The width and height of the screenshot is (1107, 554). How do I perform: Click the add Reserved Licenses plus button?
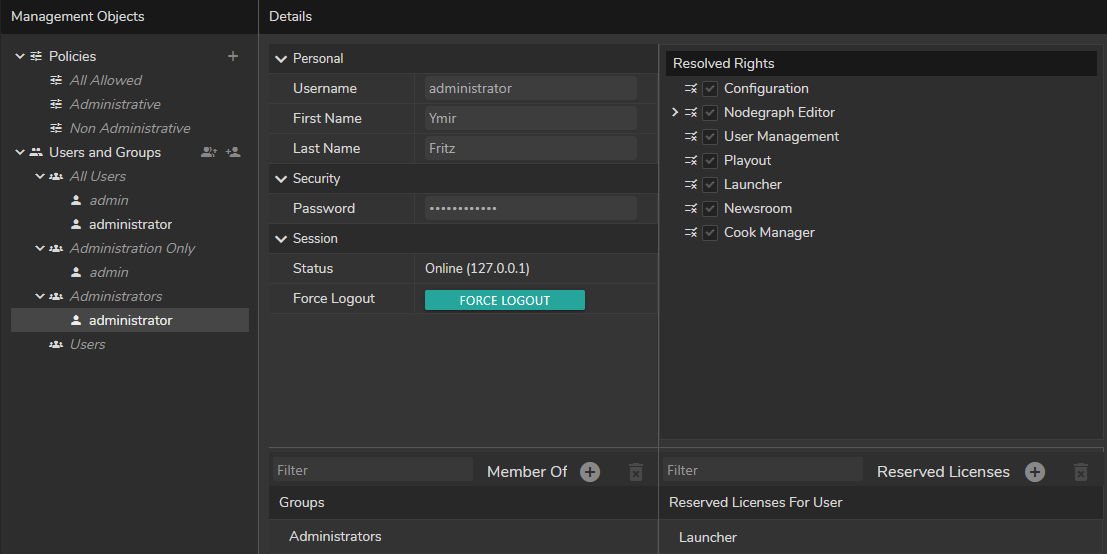pyautogui.click(x=1035, y=472)
